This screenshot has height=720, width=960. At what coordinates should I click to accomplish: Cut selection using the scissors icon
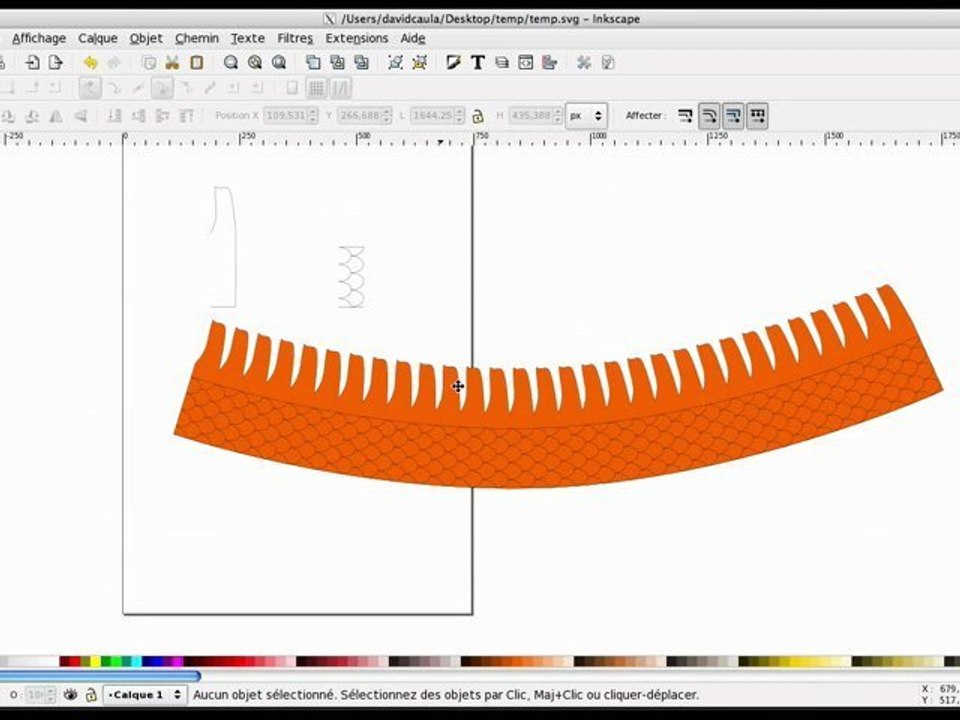click(173, 62)
